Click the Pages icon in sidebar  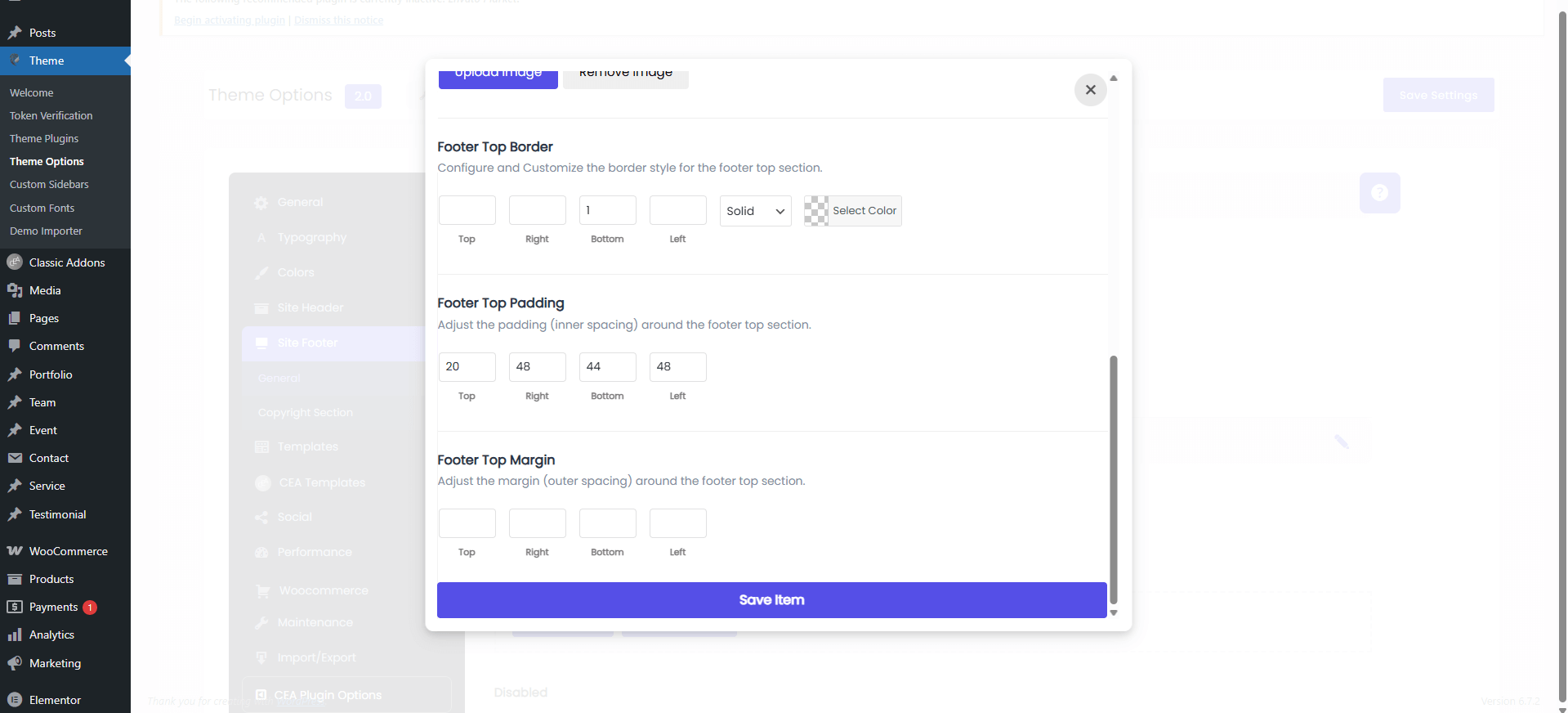(15, 318)
